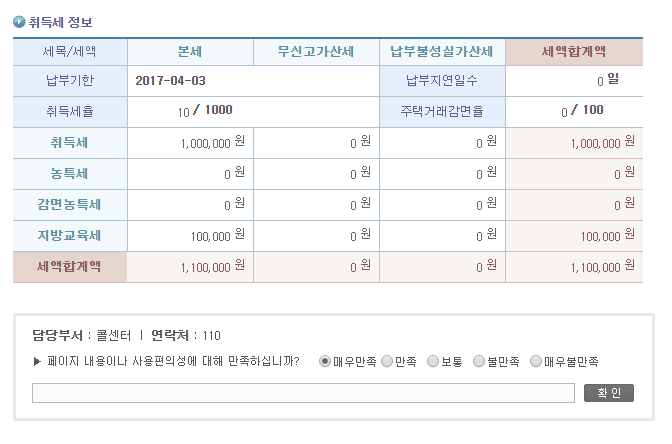This screenshot has width=672, height=444.
Task: Click the 주택거래감면율 label
Action: pyautogui.click(x=442, y=111)
